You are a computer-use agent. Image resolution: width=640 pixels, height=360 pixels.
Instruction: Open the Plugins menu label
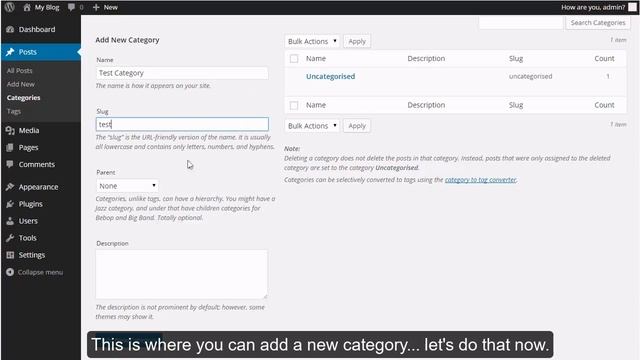(31, 204)
